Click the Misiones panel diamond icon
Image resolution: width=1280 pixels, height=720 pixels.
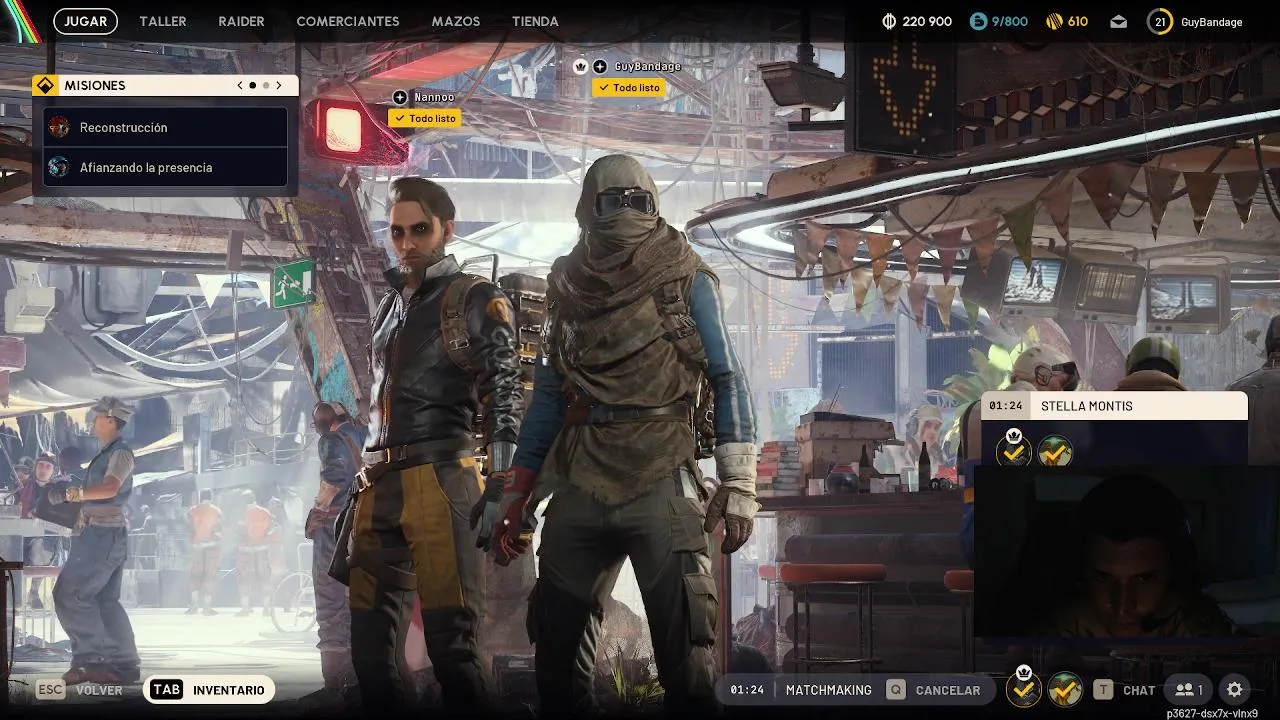(44, 86)
